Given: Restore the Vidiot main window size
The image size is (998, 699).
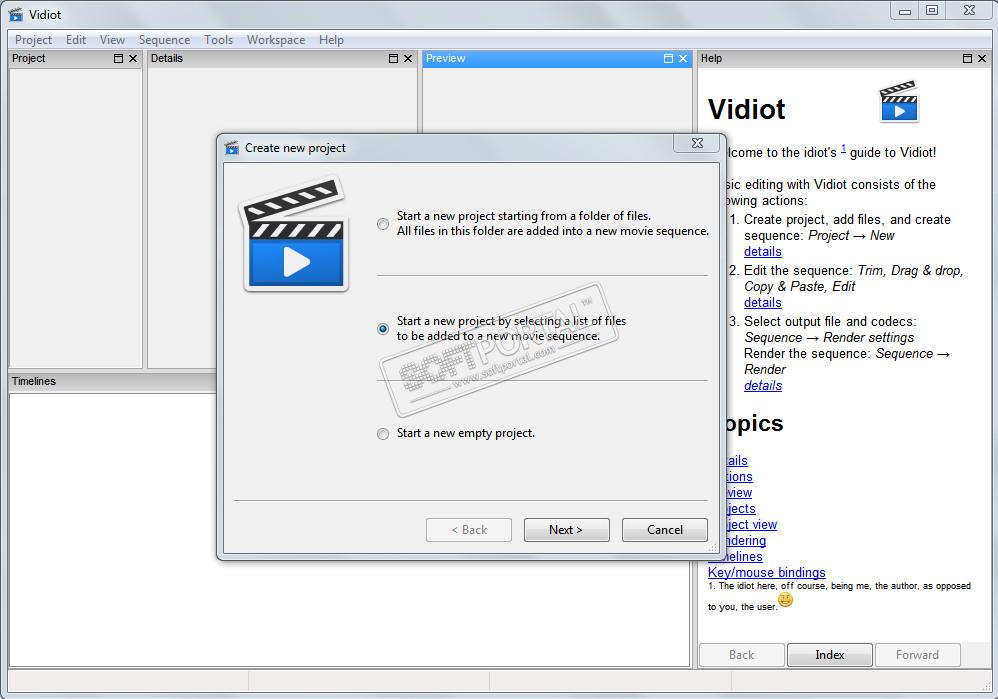Looking at the screenshot, I should click(x=932, y=10).
